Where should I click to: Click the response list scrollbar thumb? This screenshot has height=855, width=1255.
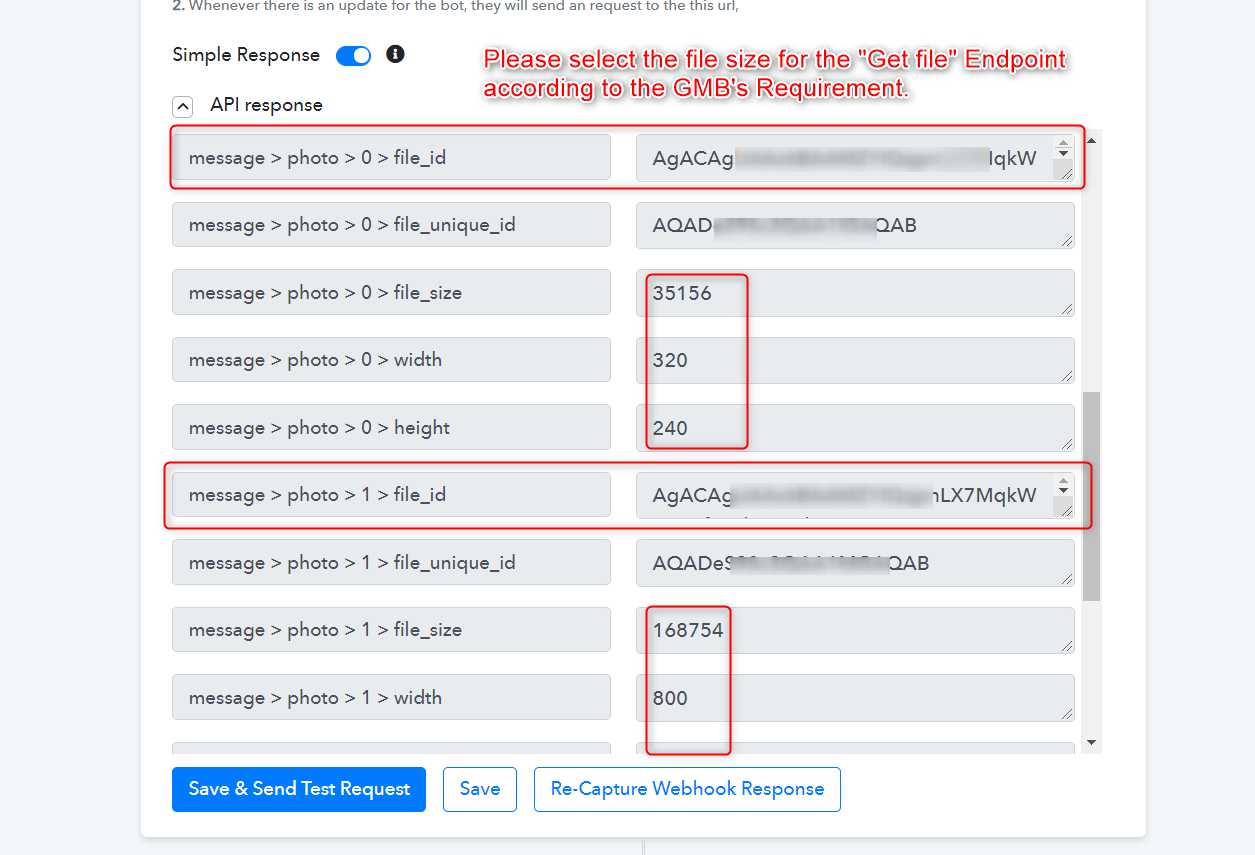coord(1091,496)
